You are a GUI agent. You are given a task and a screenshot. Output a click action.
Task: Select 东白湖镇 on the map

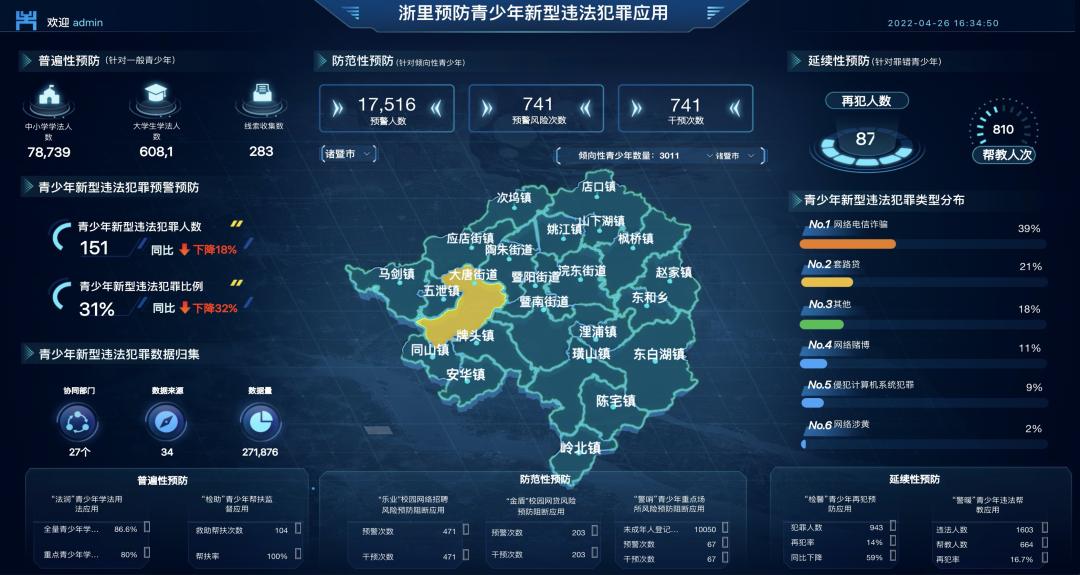[x=659, y=355]
